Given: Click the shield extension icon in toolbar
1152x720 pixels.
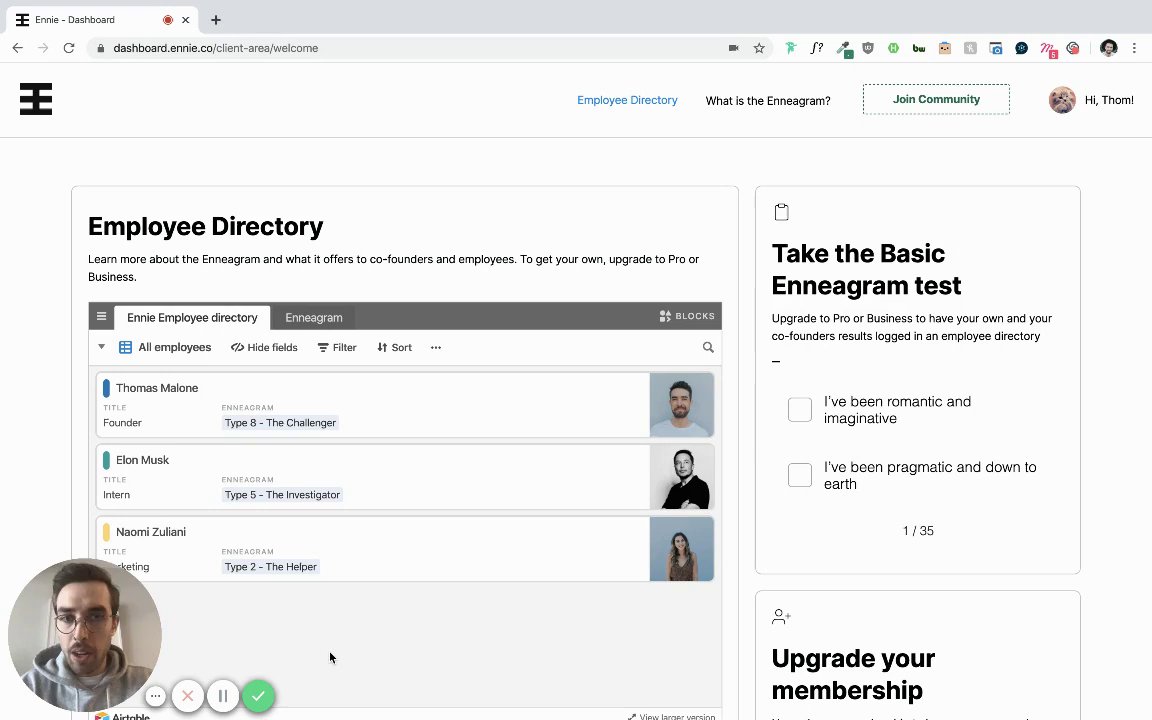Looking at the screenshot, I should (868, 48).
